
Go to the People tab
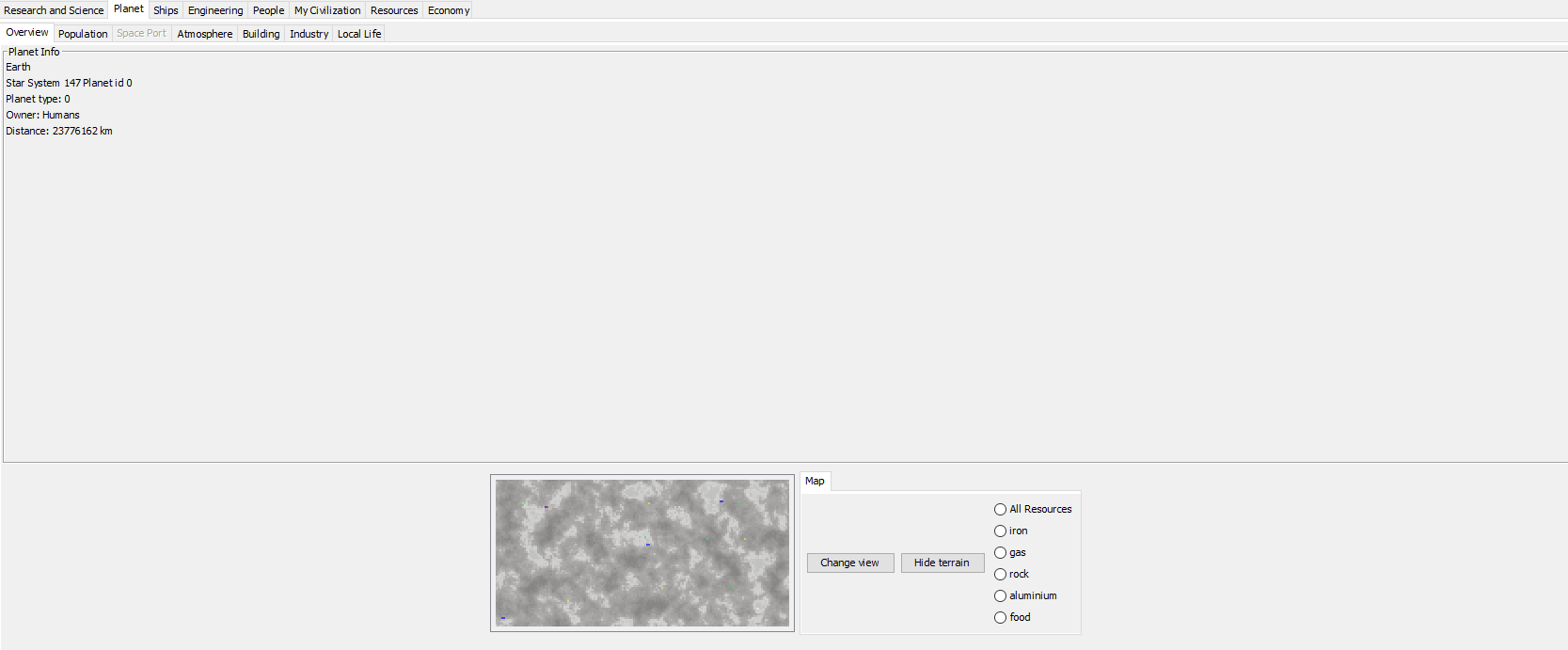pos(268,10)
